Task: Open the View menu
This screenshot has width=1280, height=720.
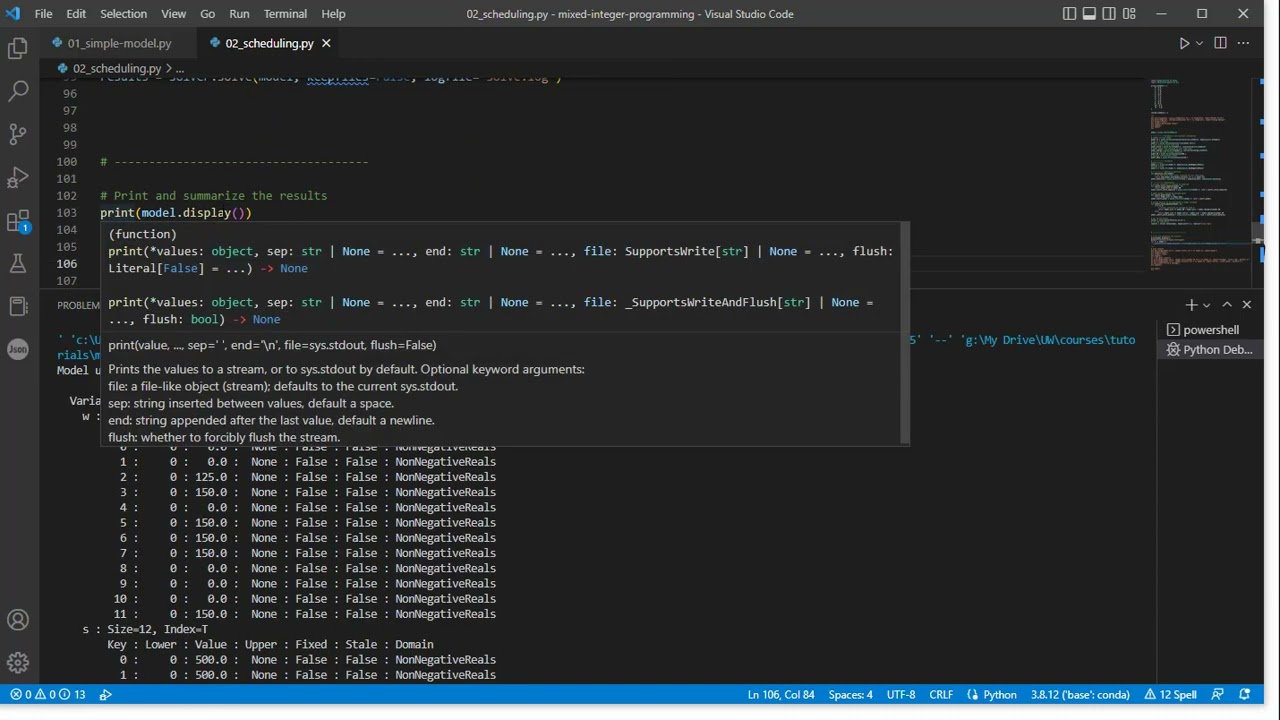Action: (x=174, y=14)
